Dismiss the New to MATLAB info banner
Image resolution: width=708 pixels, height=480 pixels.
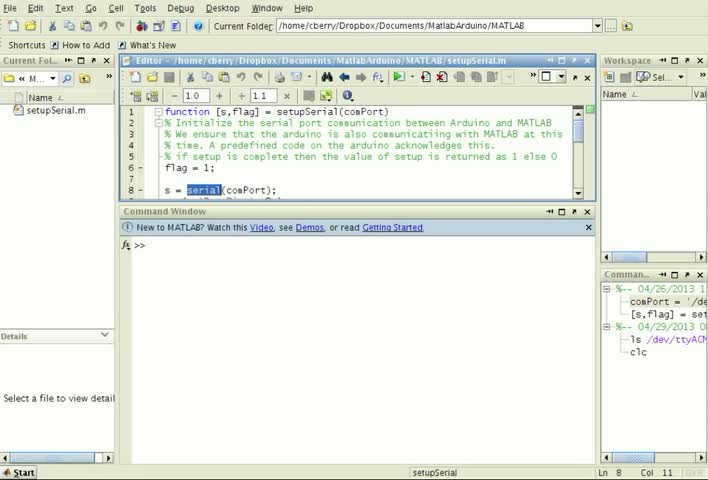588,228
